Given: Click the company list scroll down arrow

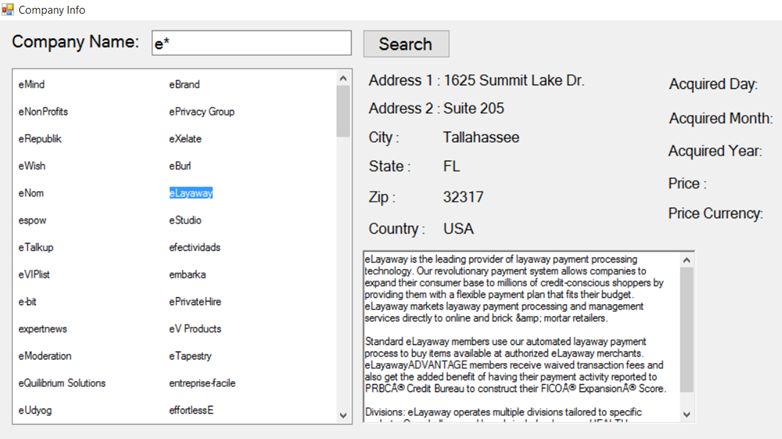Looking at the screenshot, I should tap(343, 415).
